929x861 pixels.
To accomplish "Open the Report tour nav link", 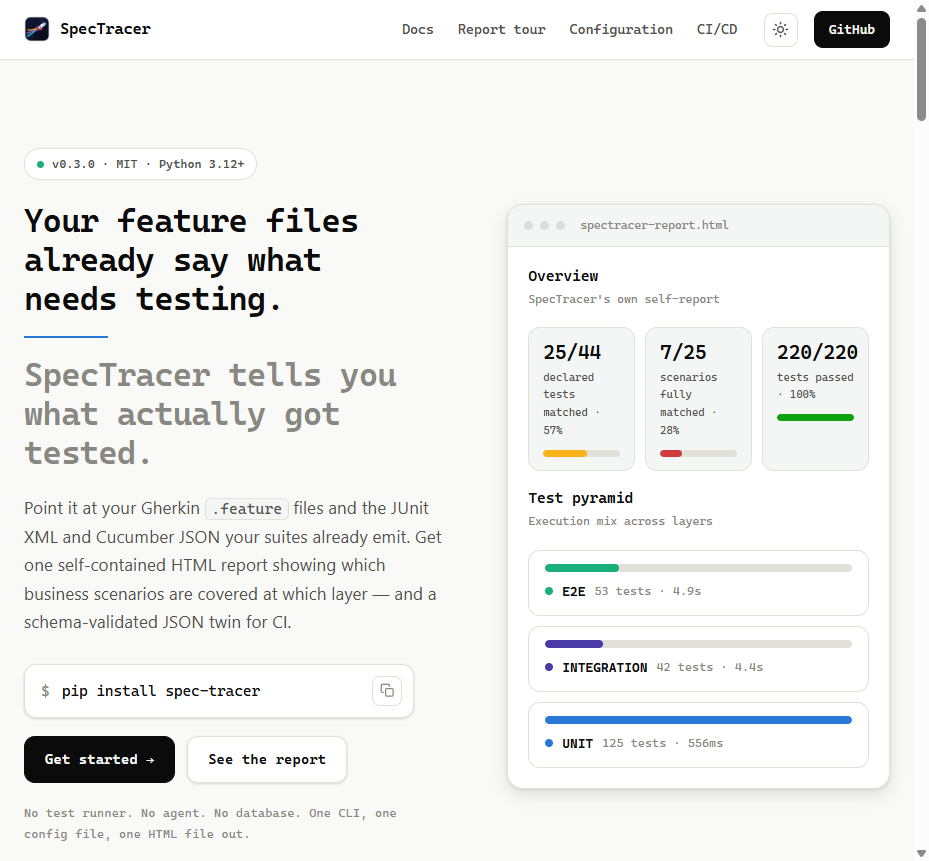I will click(x=501, y=30).
